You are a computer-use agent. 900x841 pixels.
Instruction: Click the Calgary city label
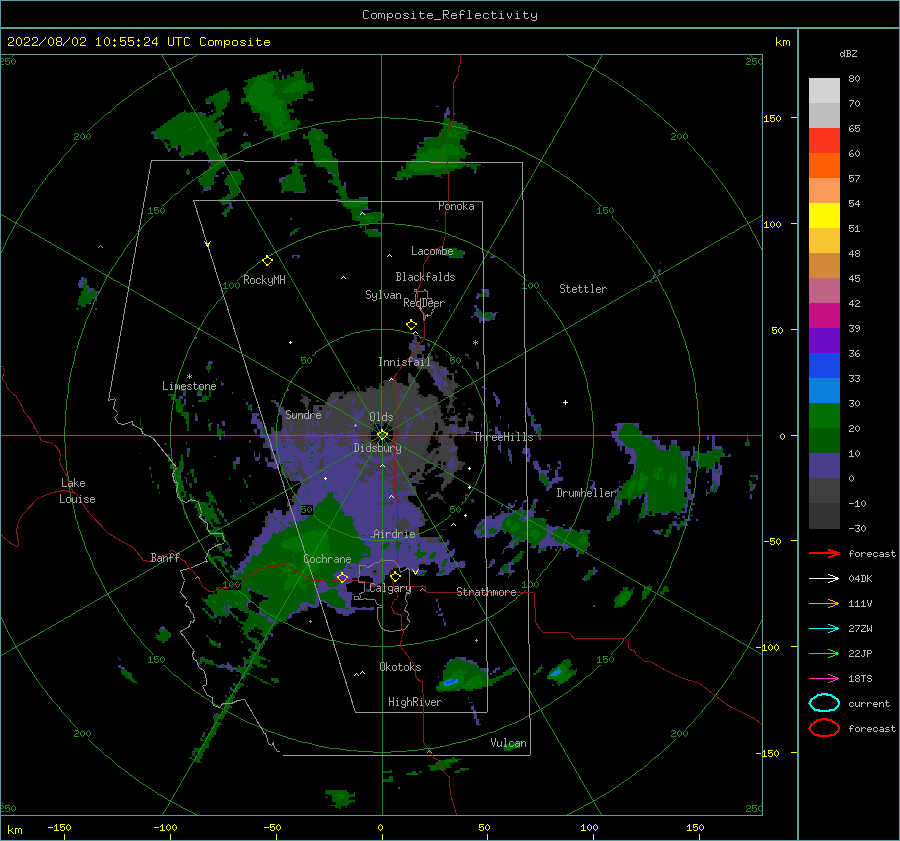coord(390,588)
